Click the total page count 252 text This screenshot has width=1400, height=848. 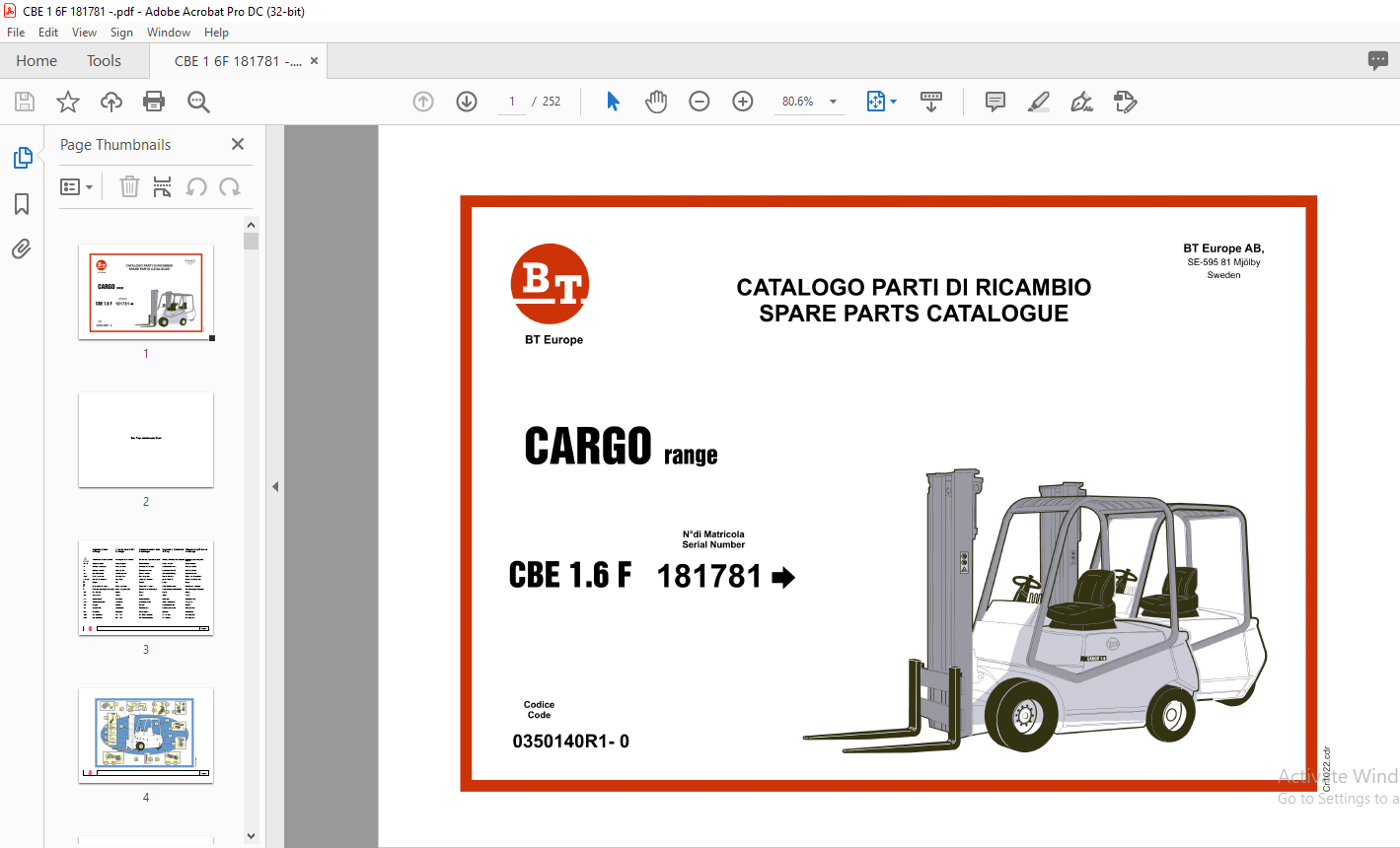tap(552, 102)
